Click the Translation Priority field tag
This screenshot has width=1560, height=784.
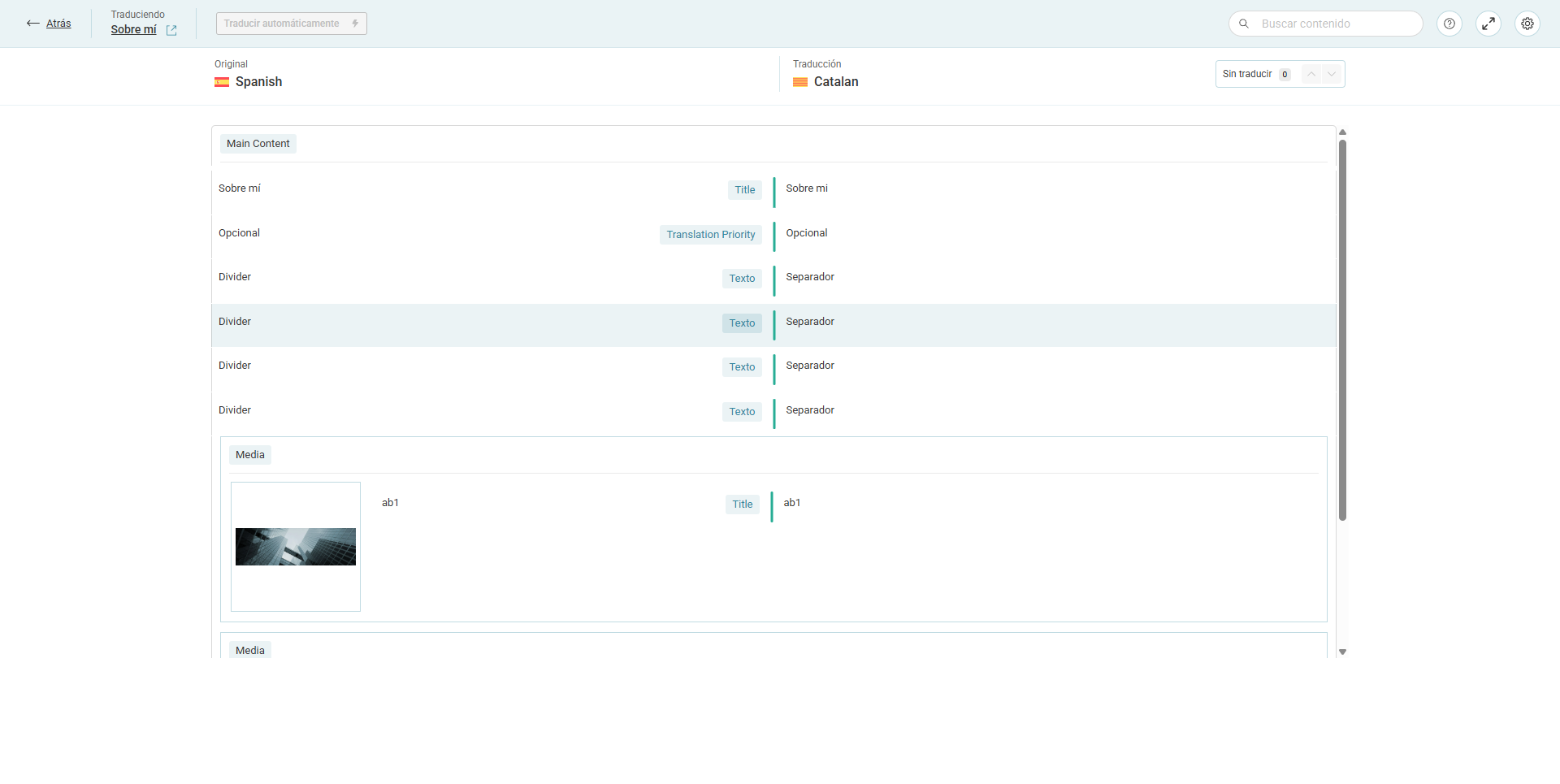710,235
